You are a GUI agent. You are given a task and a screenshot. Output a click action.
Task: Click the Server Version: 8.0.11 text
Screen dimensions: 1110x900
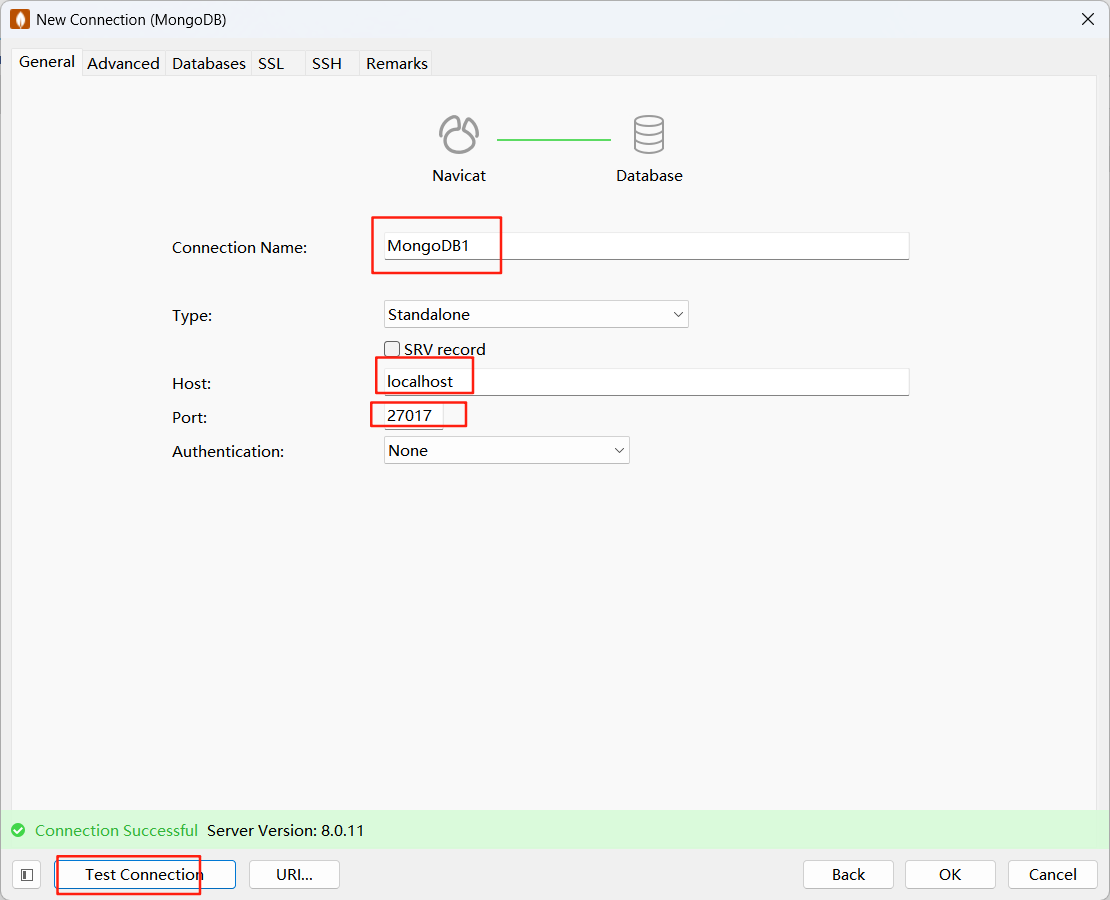(285, 831)
